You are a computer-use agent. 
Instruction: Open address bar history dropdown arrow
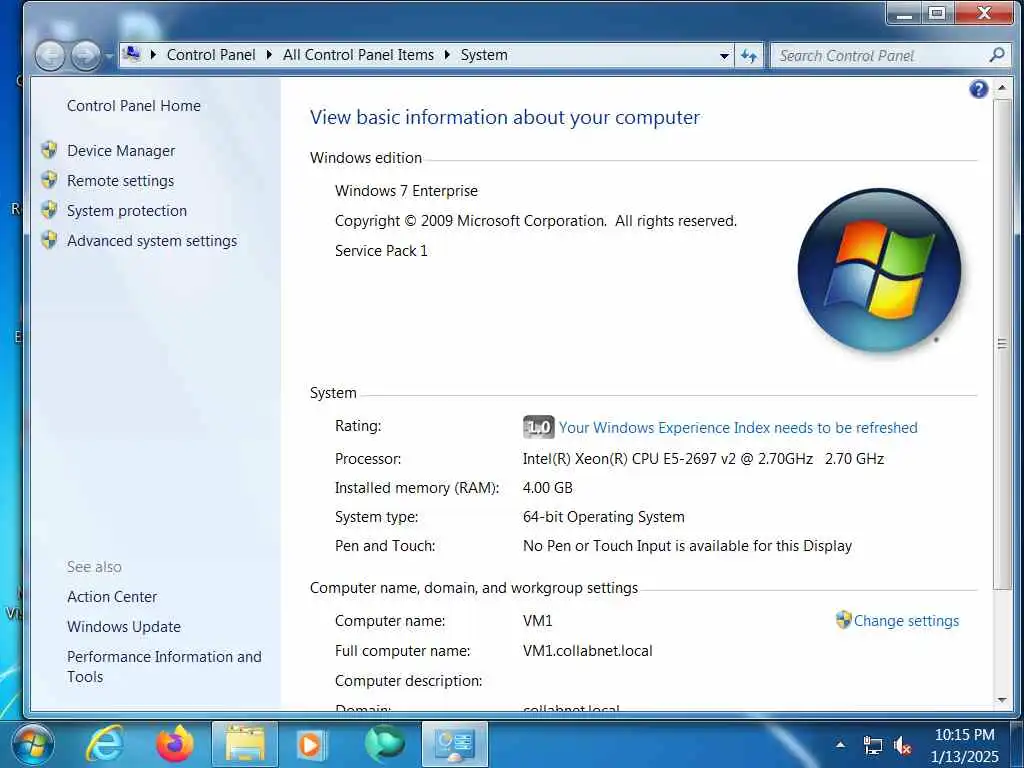[x=724, y=56]
